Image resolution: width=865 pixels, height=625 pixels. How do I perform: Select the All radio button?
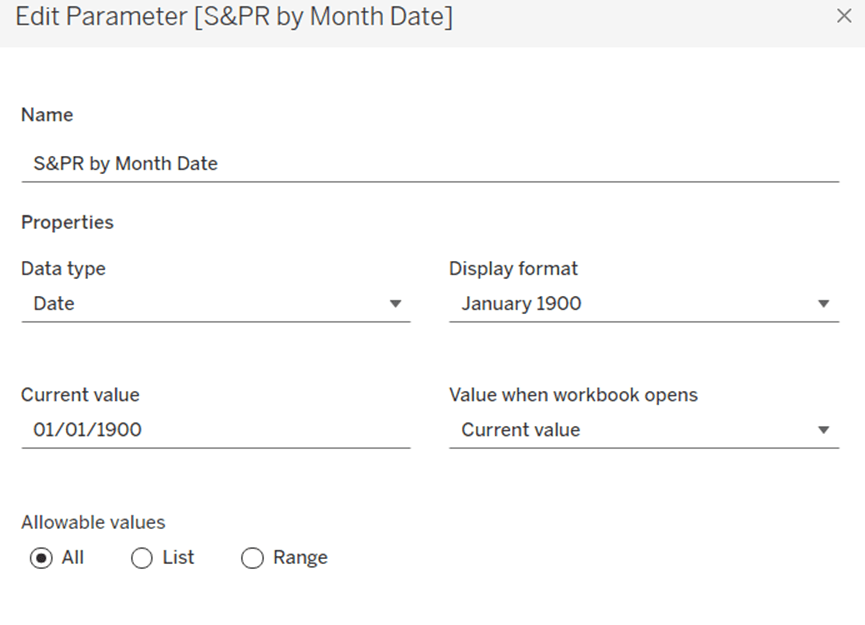pos(41,559)
